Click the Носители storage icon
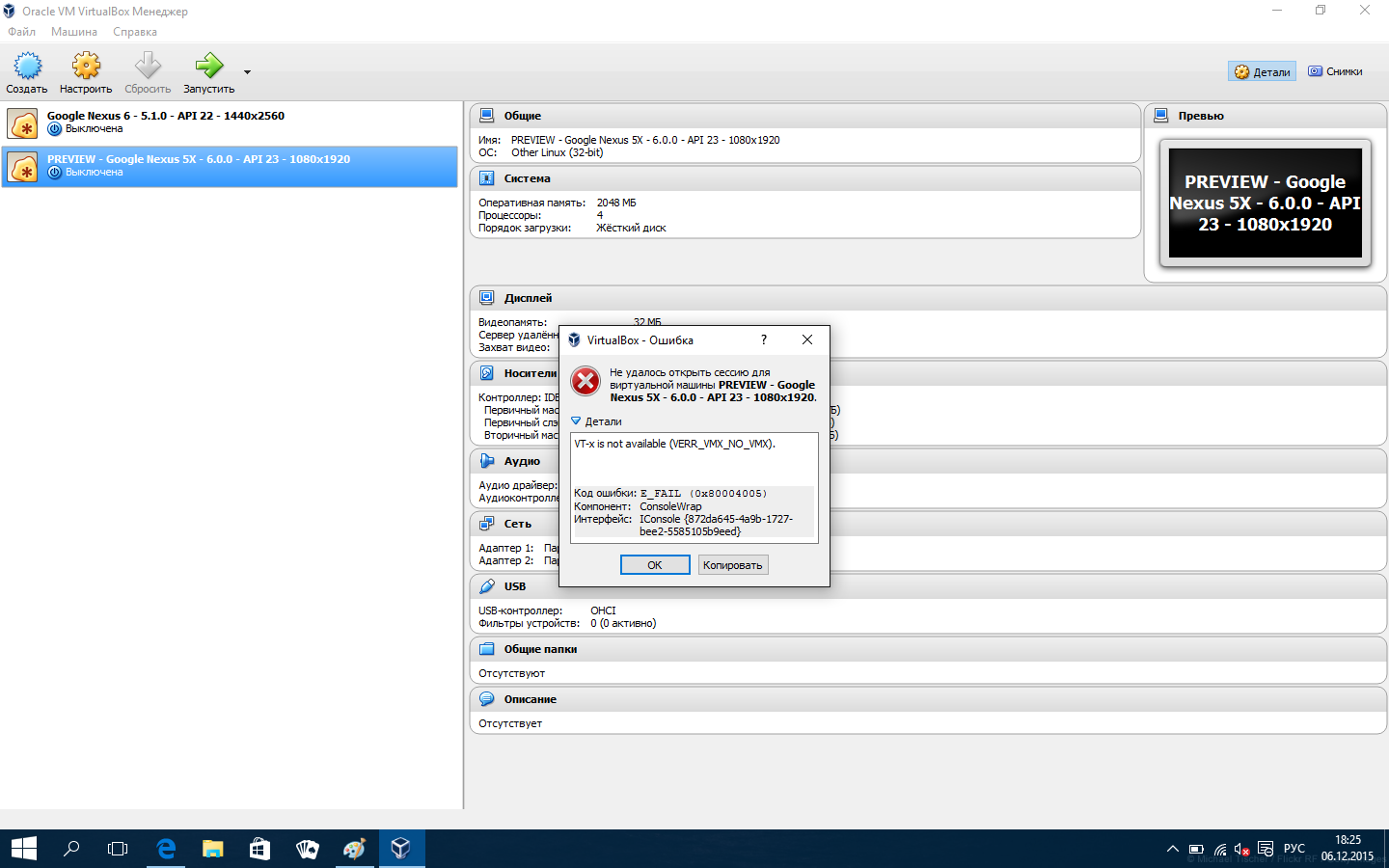Screen dimensions: 1389x868 click(x=487, y=373)
